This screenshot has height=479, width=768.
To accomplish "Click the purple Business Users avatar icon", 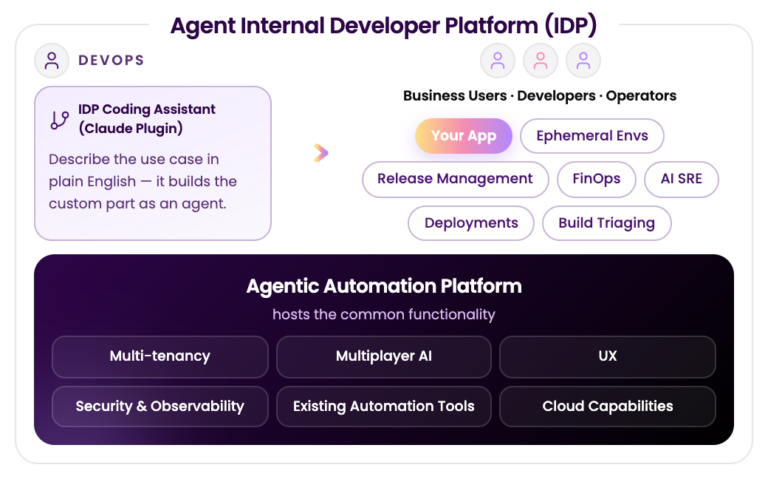I will point(498,61).
